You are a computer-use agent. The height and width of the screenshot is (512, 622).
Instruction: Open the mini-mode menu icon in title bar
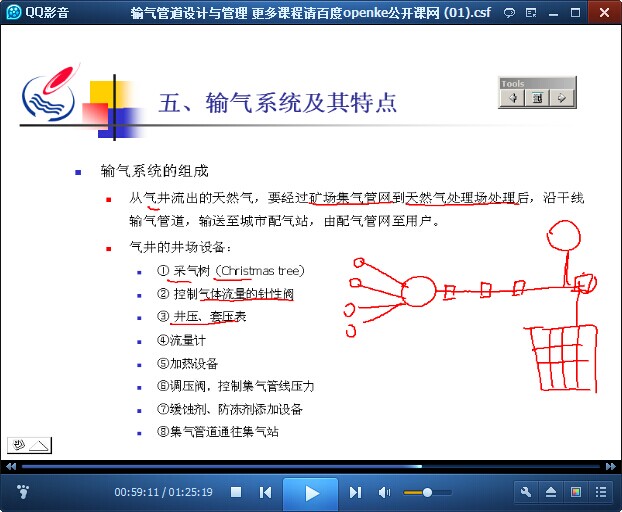pyautogui.click(x=531, y=13)
